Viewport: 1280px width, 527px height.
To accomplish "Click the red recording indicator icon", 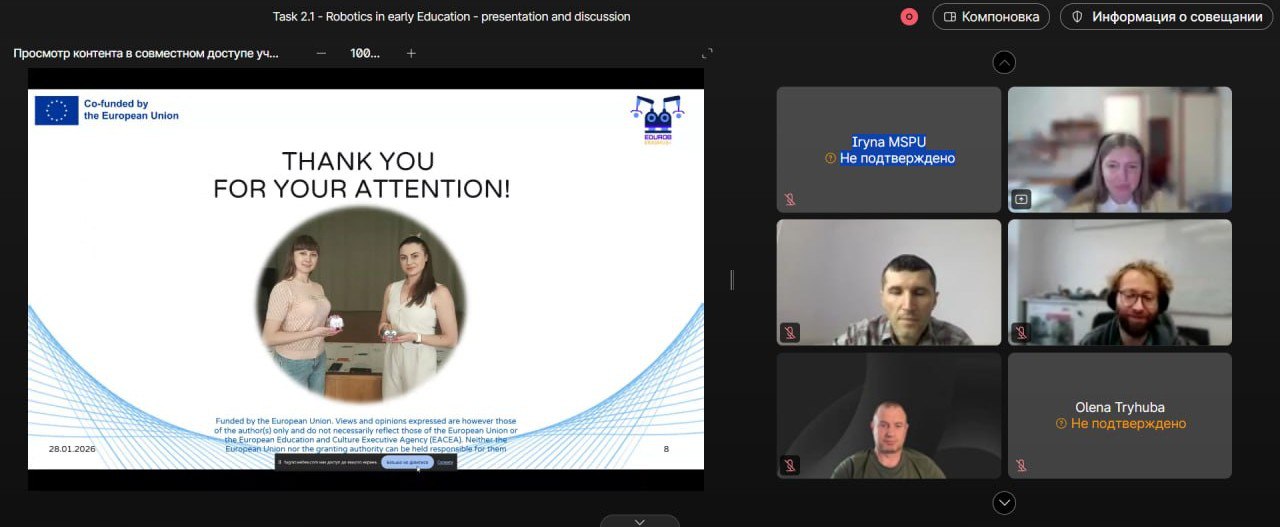I will (x=909, y=17).
